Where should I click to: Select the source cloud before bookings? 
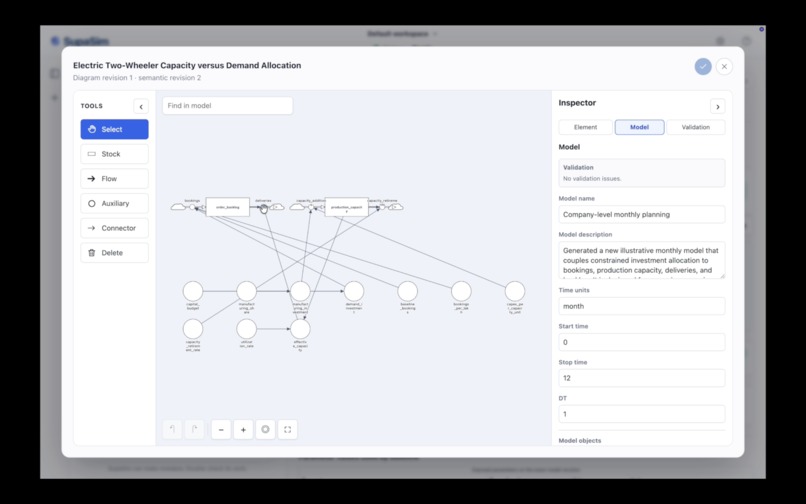(178, 207)
